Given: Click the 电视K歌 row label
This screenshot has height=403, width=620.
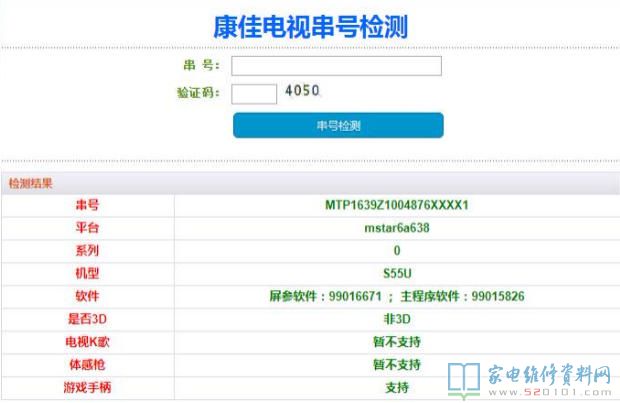Looking at the screenshot, I should pyautogui.click(x=87, y=342).
